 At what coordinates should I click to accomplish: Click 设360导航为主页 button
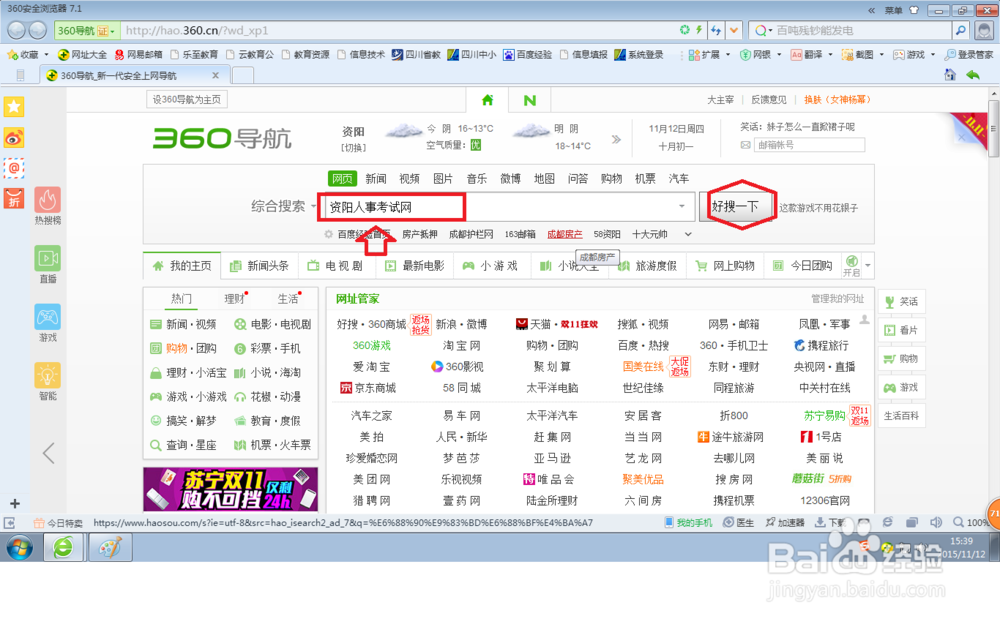[187, 100]
